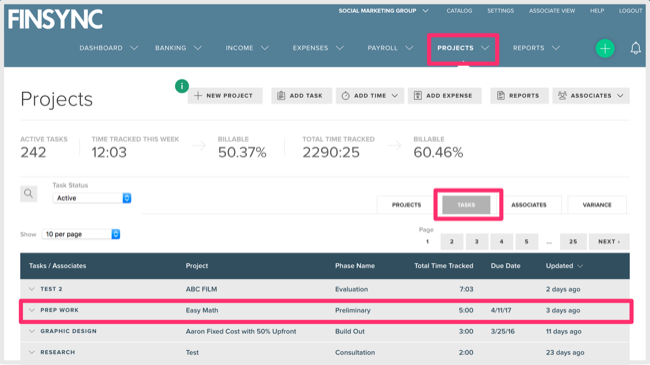
Task: Click Settings link
Action: point(500,11)
